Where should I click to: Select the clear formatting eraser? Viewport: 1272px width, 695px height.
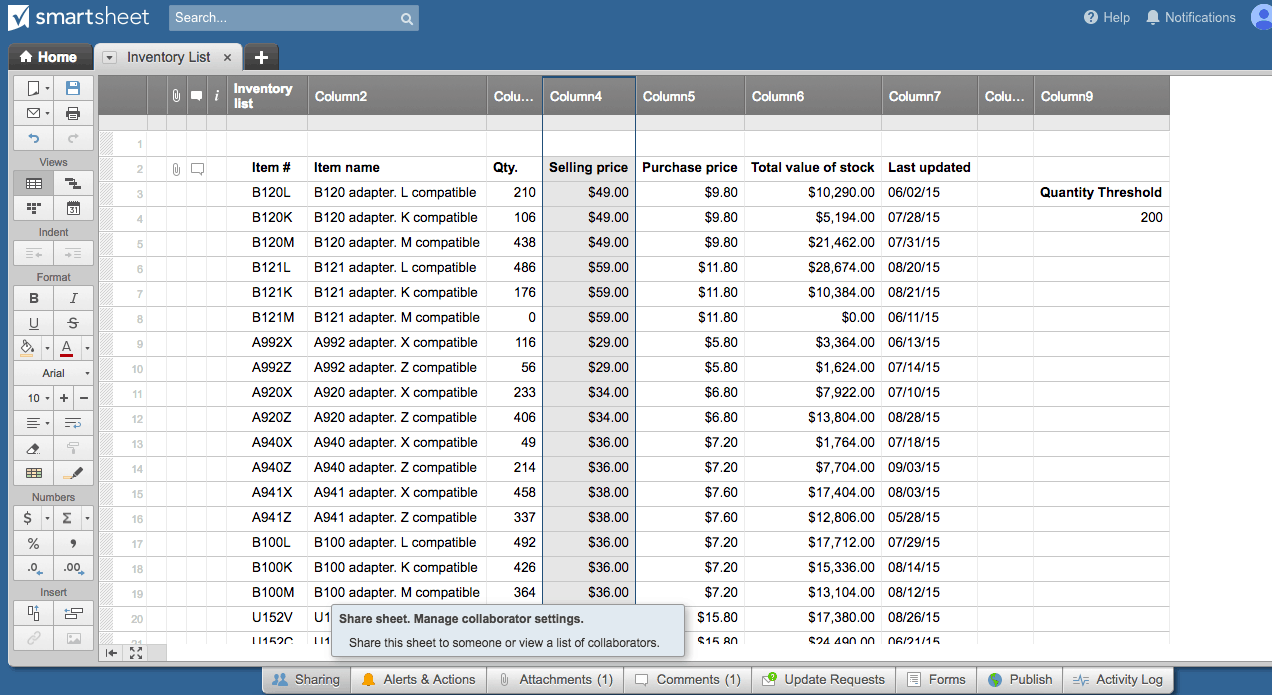tap(34, 448)
